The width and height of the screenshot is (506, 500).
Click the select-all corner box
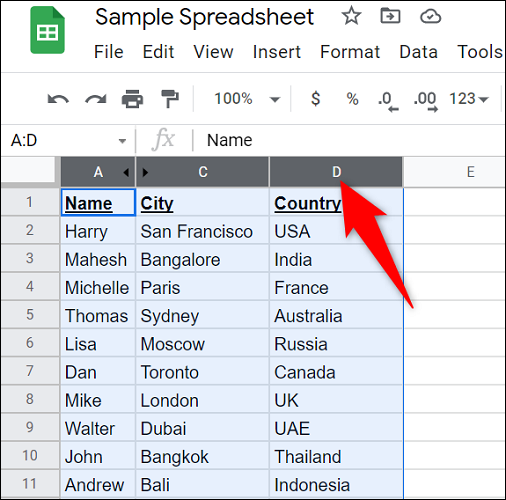[x=28, y=170]
